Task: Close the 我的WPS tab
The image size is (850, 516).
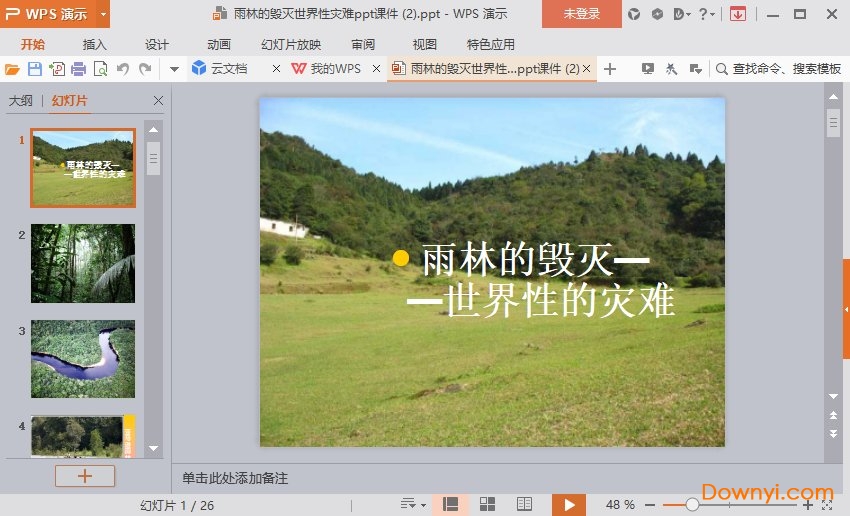Action: 376,69
